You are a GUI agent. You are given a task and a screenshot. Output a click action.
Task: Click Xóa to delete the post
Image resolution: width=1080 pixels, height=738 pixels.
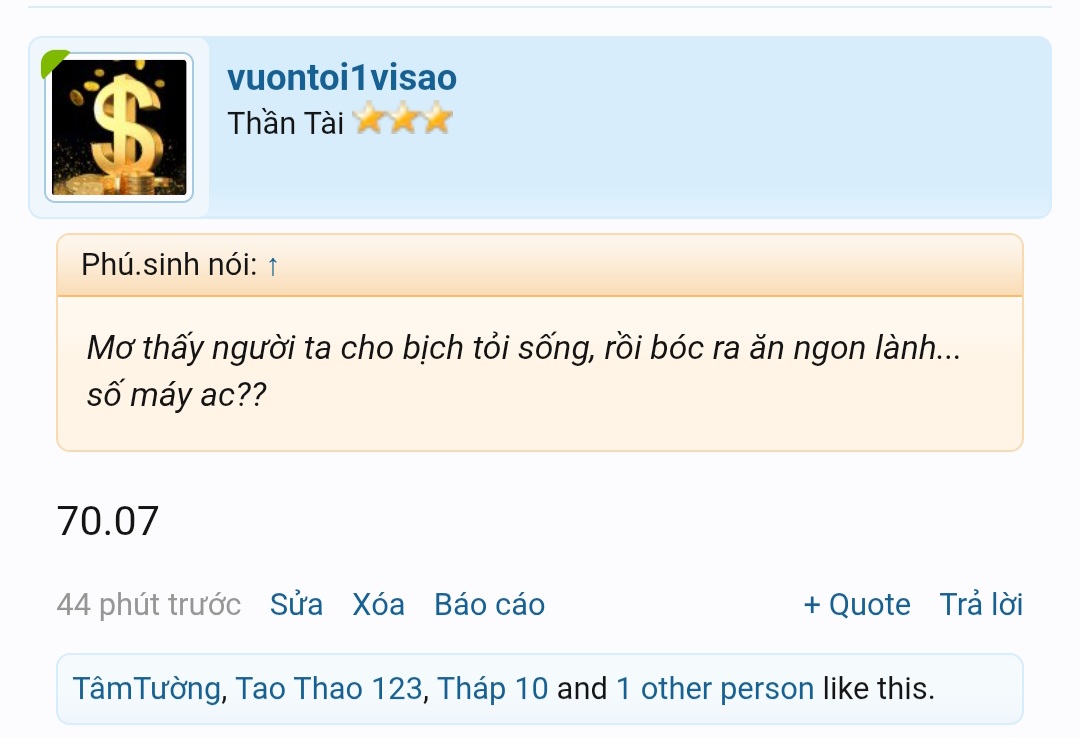(x=378, y=605)
